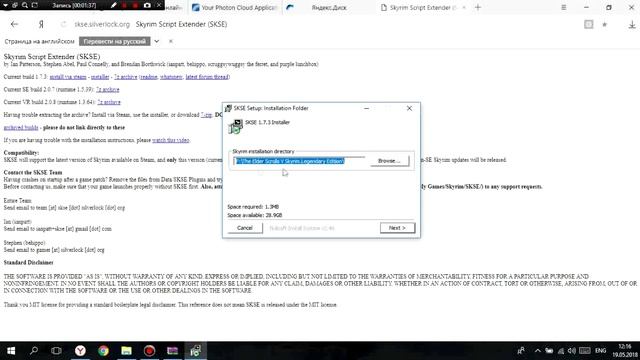Click Skyrim installation directory text field
Image resolution: width=640 pixels, height=360 pixels.
tap(300, 161)
